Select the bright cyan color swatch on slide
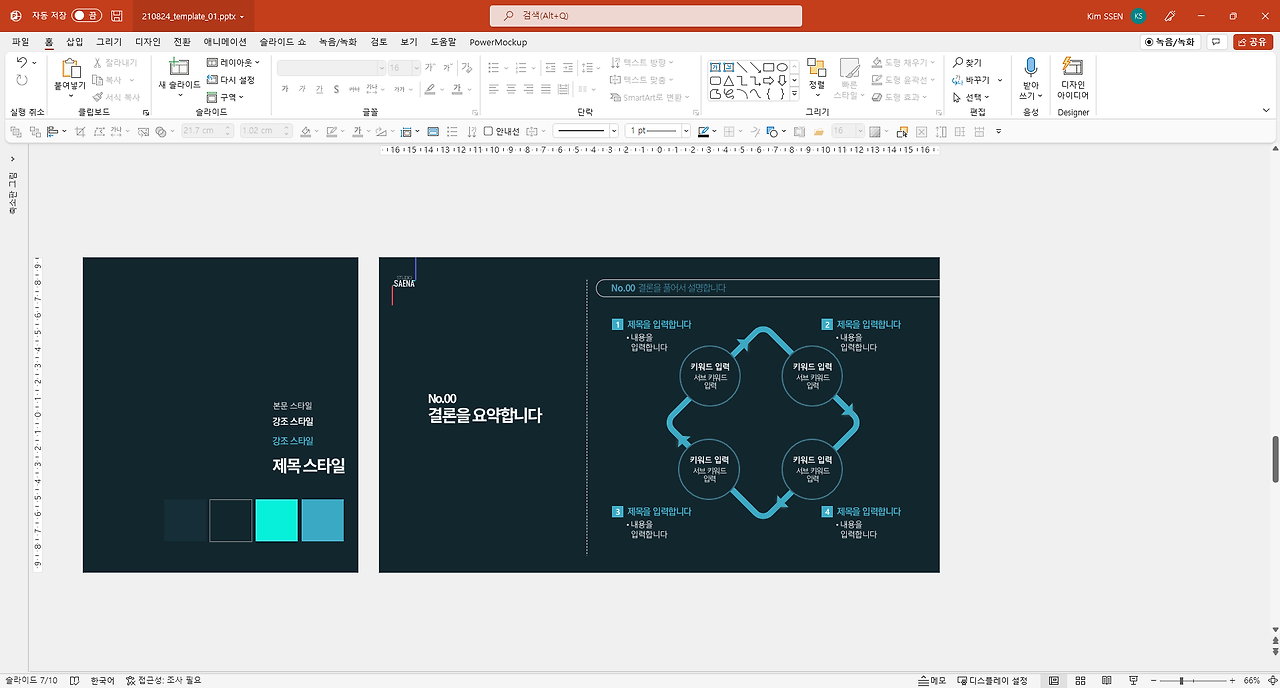Viewport: 1280px width, 688px height. [x=277, y=520]
